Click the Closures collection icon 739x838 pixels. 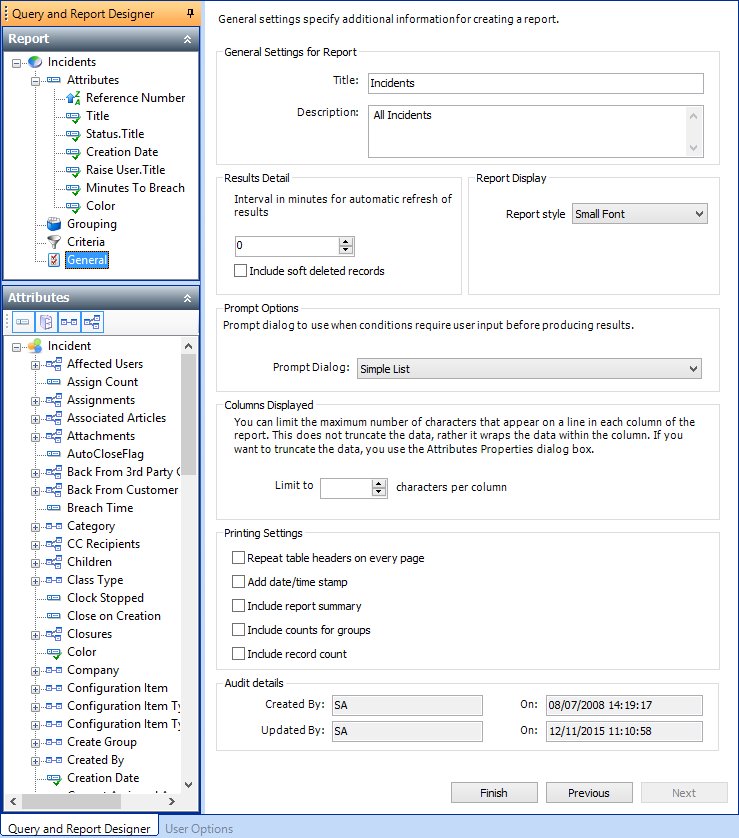tap(54, 634)
